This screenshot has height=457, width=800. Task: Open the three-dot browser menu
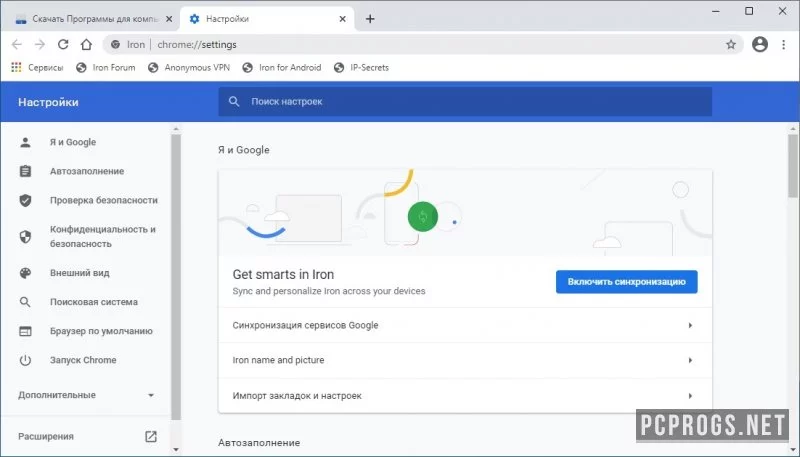pos(784,45)
